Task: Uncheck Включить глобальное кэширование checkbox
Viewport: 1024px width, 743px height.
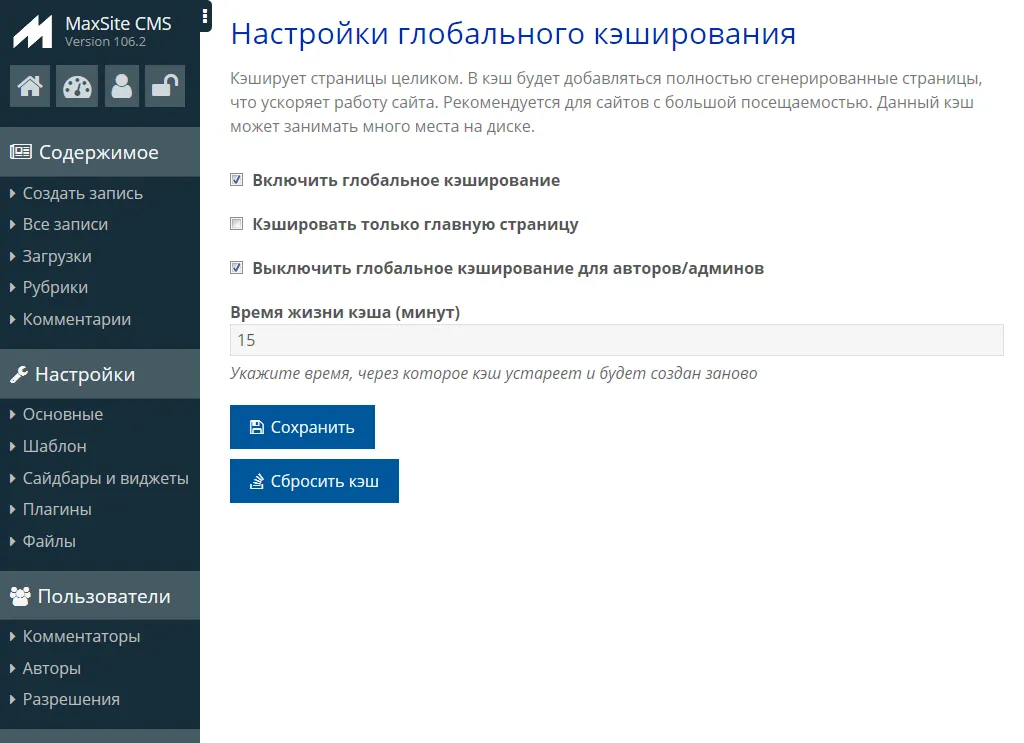Action: 237,181
